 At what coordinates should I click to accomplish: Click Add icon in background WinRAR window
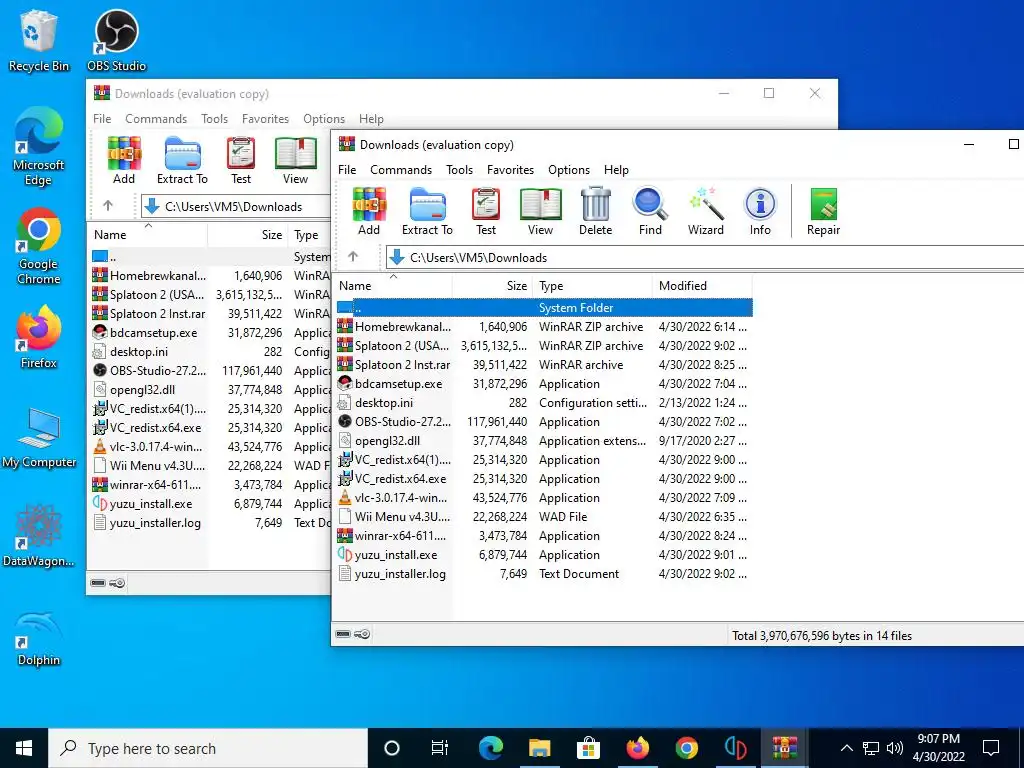[124, 160]
